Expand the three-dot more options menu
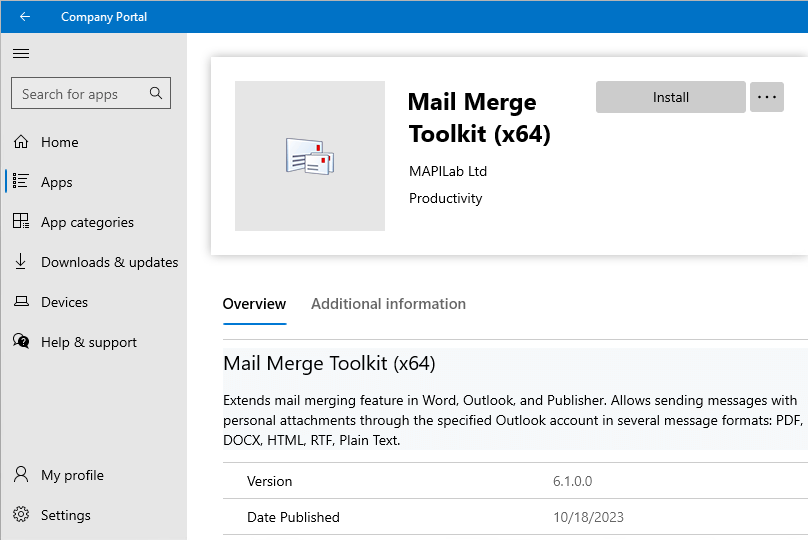 click(x=767, y=97)
